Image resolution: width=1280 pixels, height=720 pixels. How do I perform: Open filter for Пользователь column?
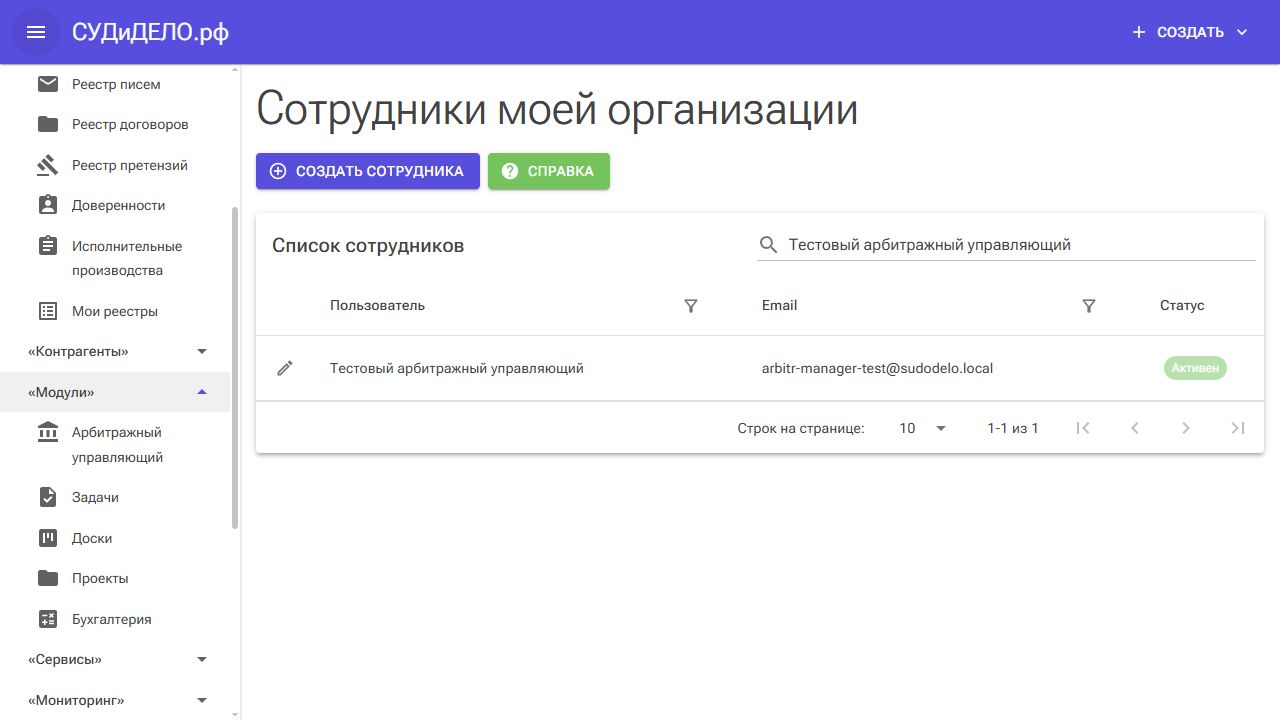coord(690,306)
